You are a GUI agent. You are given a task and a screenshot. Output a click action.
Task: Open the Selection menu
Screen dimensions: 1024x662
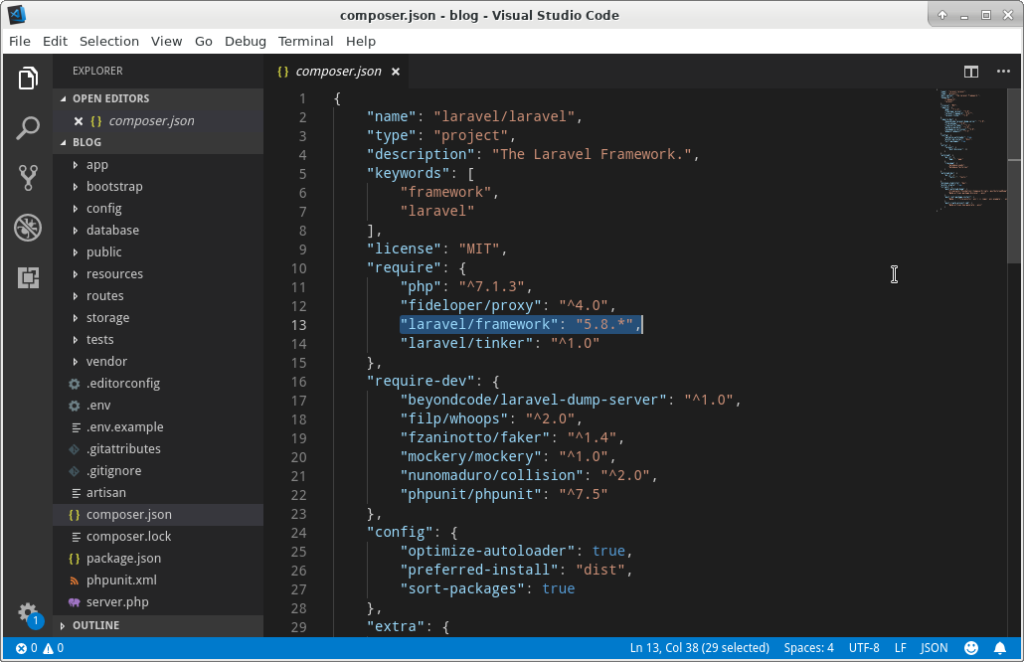point(109,41)
